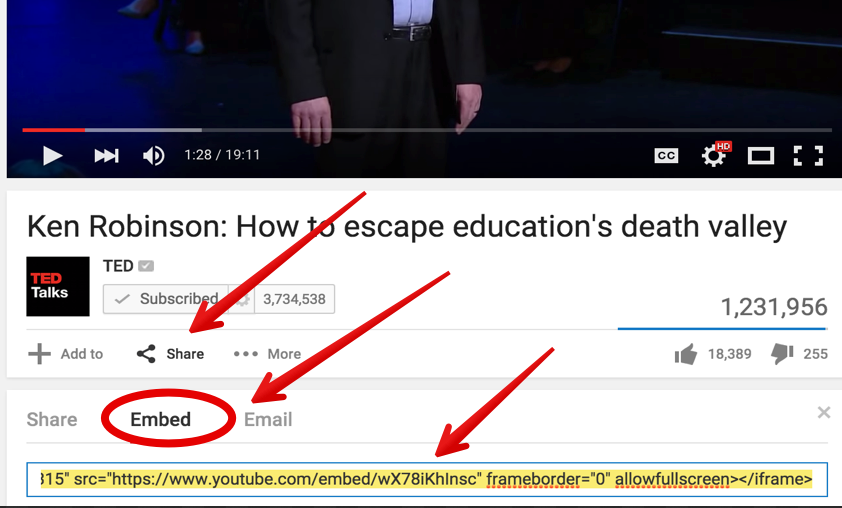Image resolution: width=842 pixels, height=508 pixels.
Task: Expand the More options menu
Action: tap(267, 354)
